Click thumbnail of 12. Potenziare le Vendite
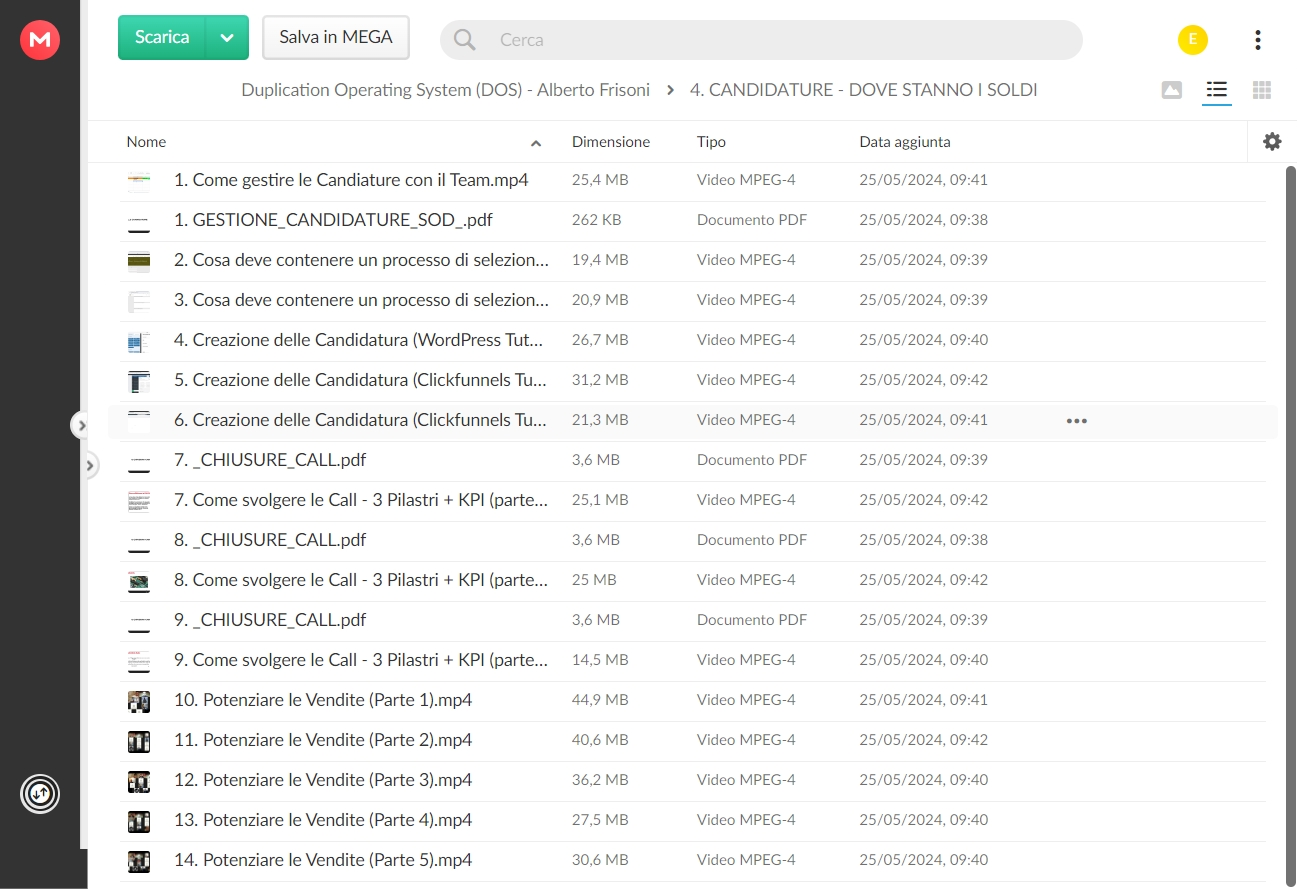The height and width of the screenshot is (889, 1297). (x=139, y=782)
